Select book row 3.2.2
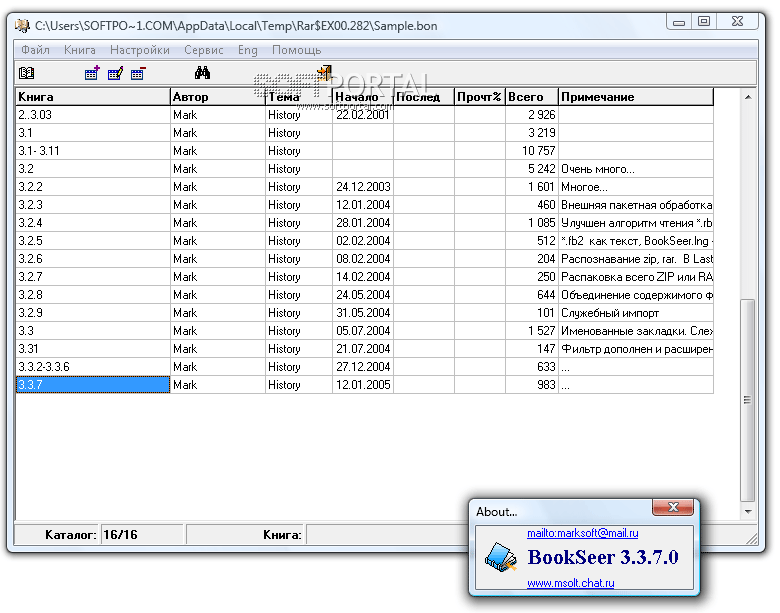The width and height of the screenshot is (780, 613). [x=365, y=187]
